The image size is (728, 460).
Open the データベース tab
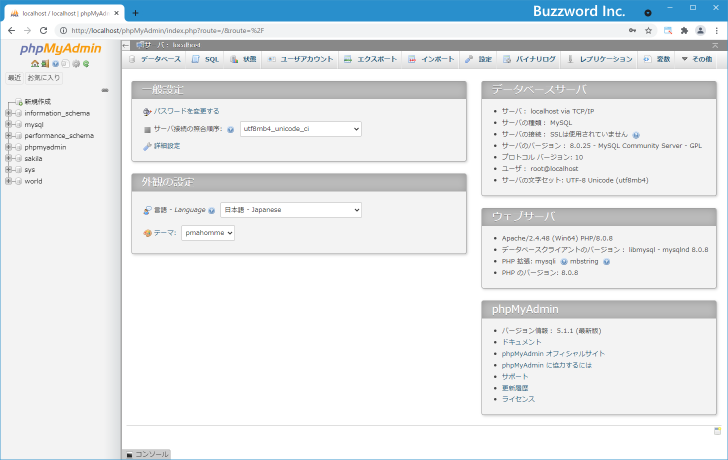click(155, 59)
